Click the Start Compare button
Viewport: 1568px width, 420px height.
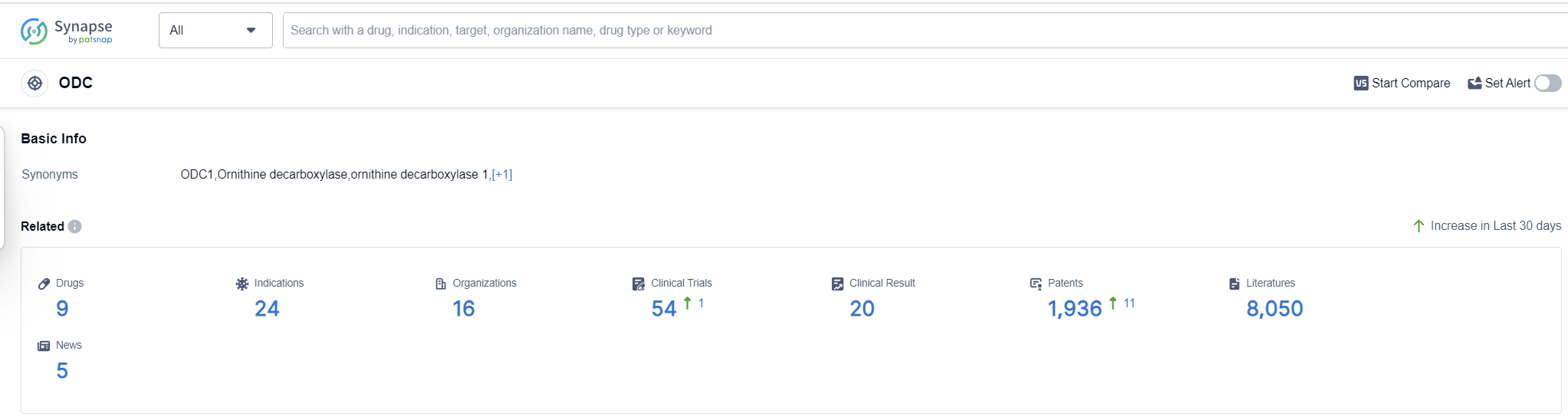[1402, 83]
